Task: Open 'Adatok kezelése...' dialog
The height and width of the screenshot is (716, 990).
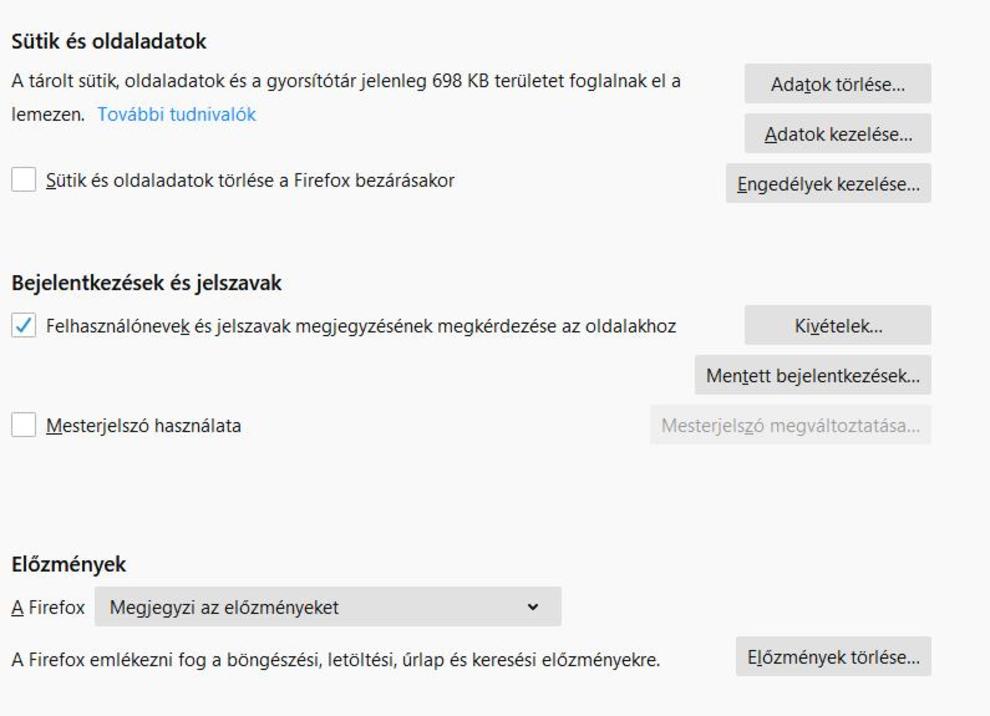Action: pos(837,134)
